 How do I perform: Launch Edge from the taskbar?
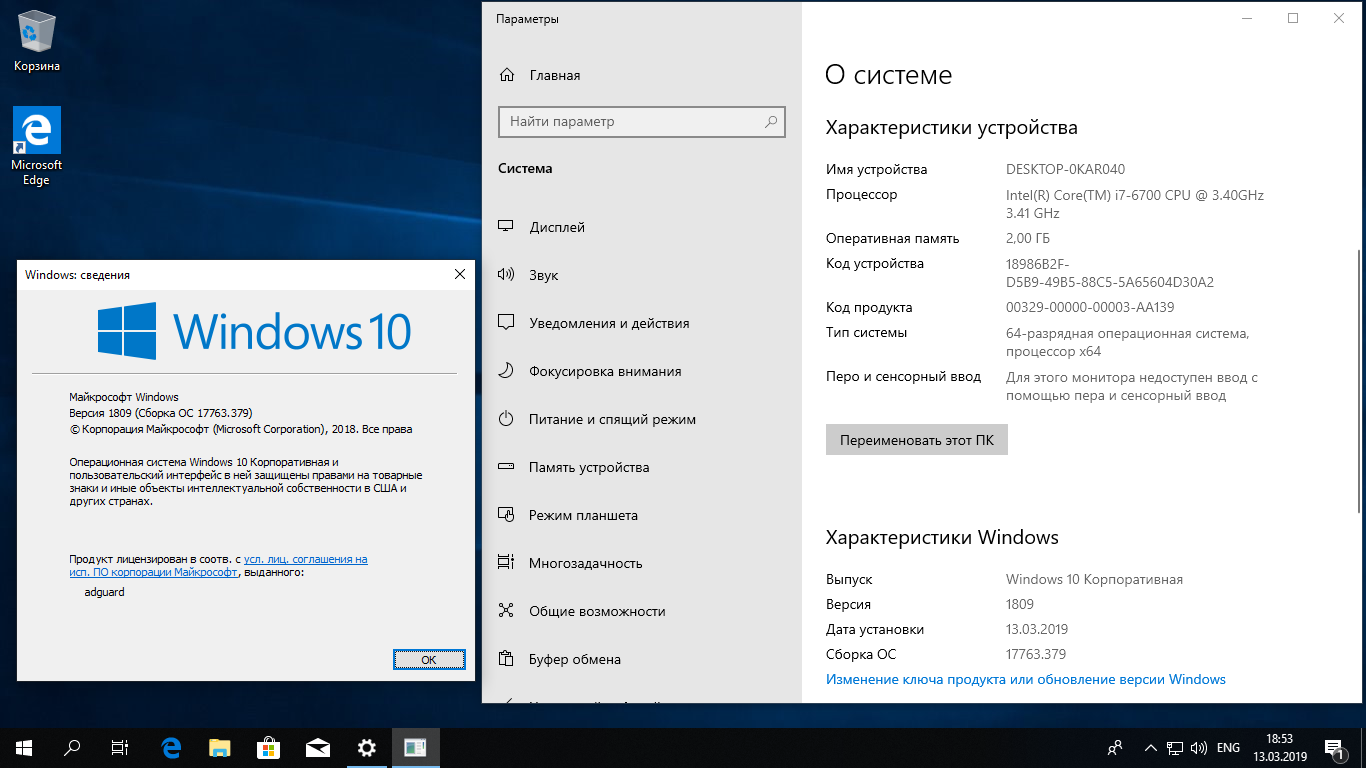point(171,747)
